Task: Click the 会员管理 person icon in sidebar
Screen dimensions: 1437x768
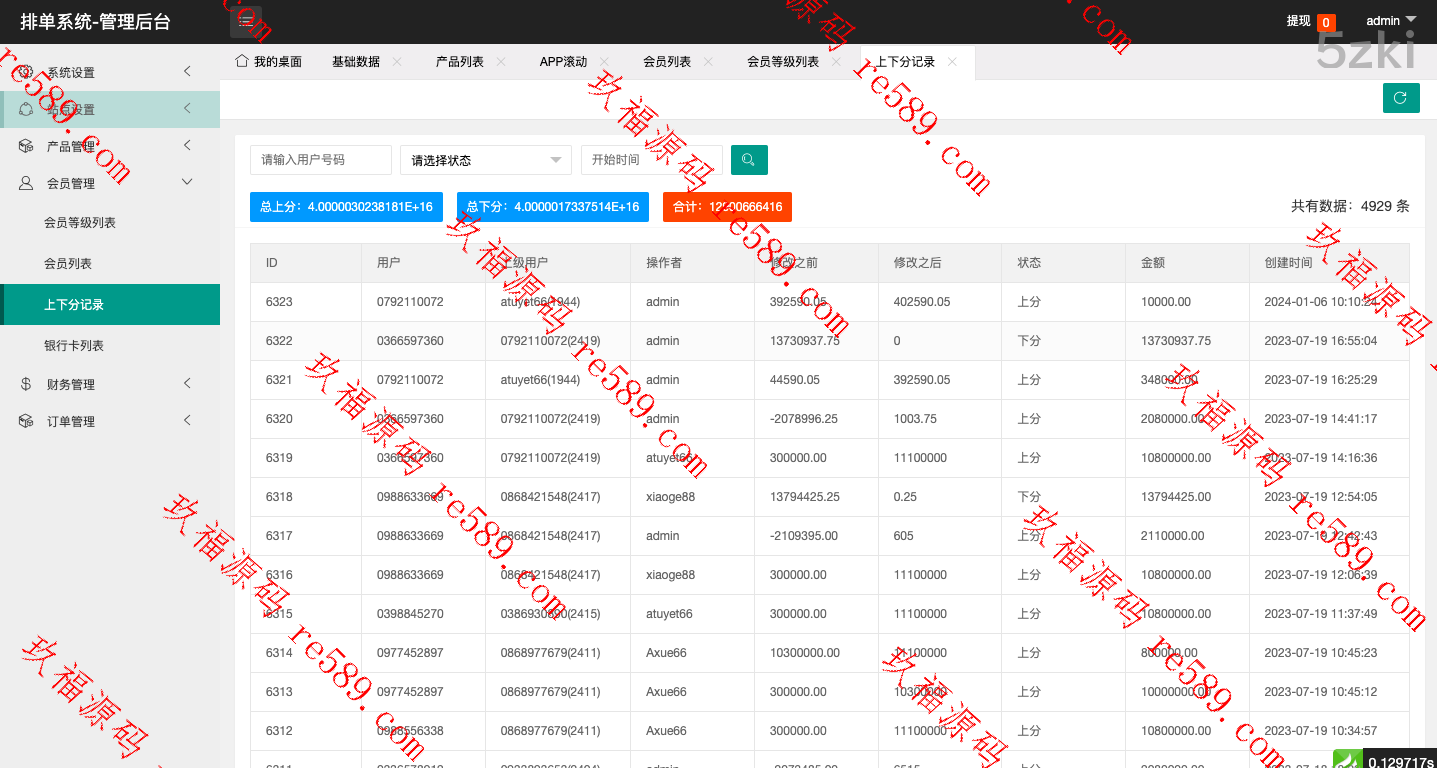Action: tap(26, 183)
